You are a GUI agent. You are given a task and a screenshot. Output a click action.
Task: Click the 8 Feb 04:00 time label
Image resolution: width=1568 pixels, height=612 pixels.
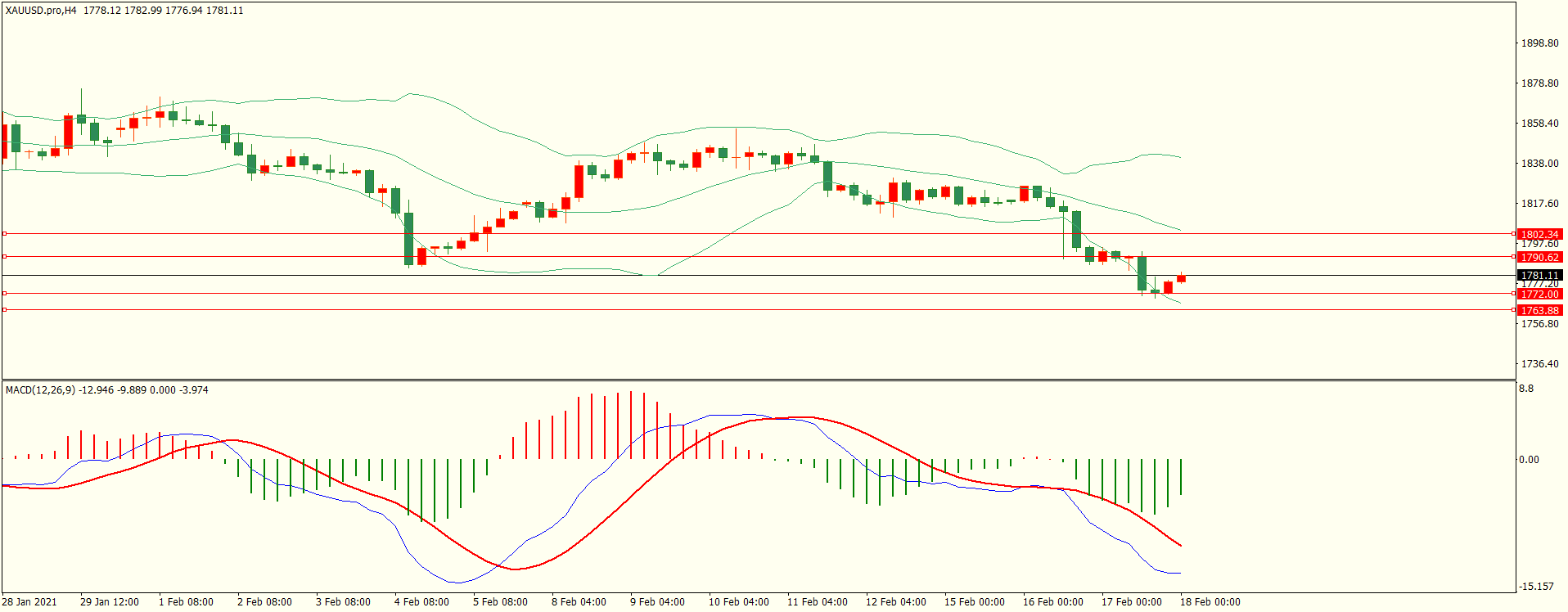(x=579, y=602)
